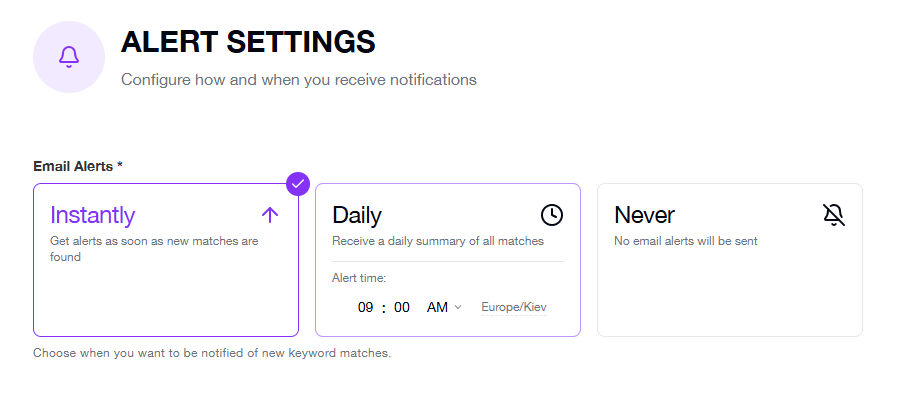Screen dimensions: 910x404
Task: Choose the Daily email alert option
Action: 357,215
